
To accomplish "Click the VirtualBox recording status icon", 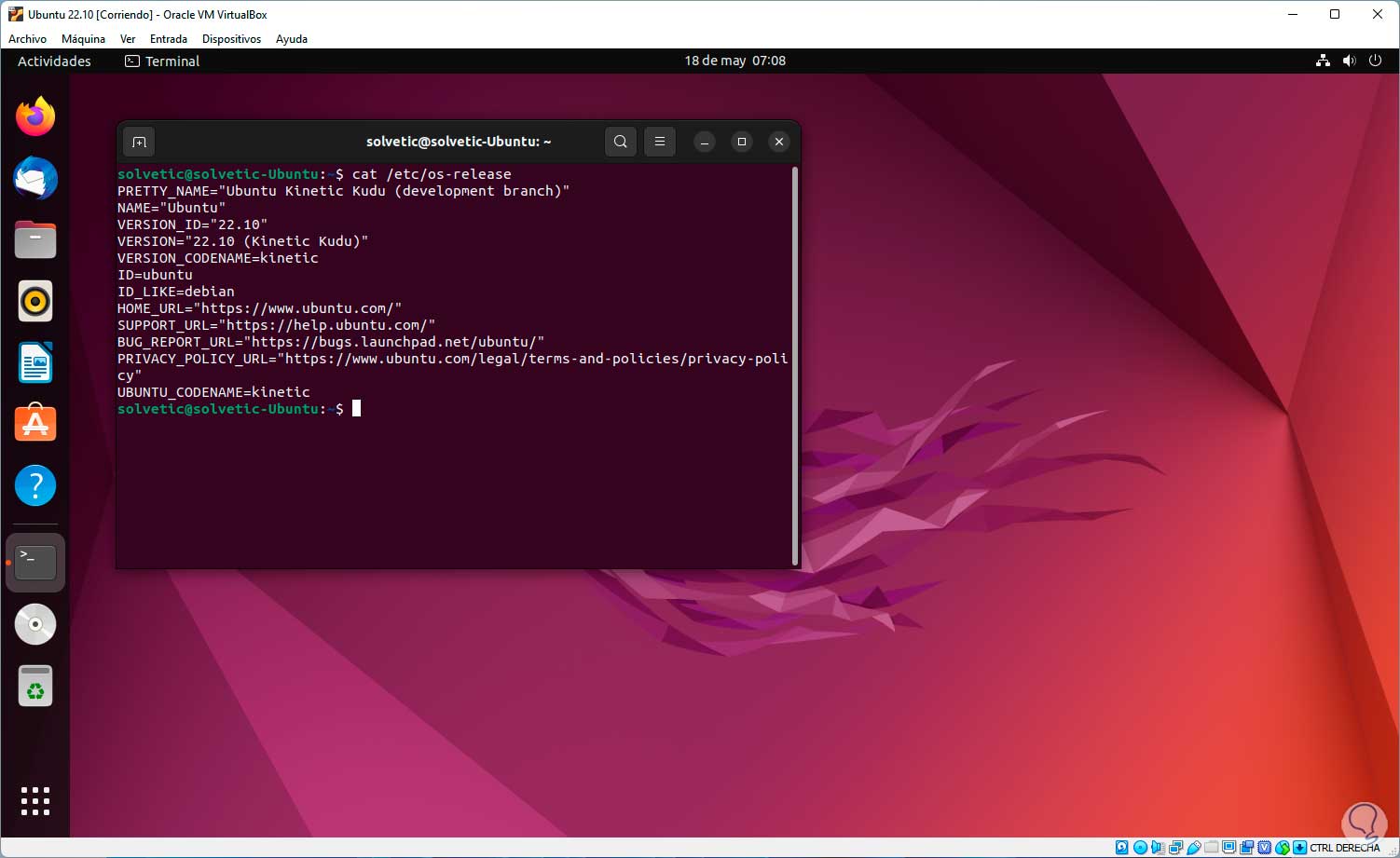I will point(1246,848).
